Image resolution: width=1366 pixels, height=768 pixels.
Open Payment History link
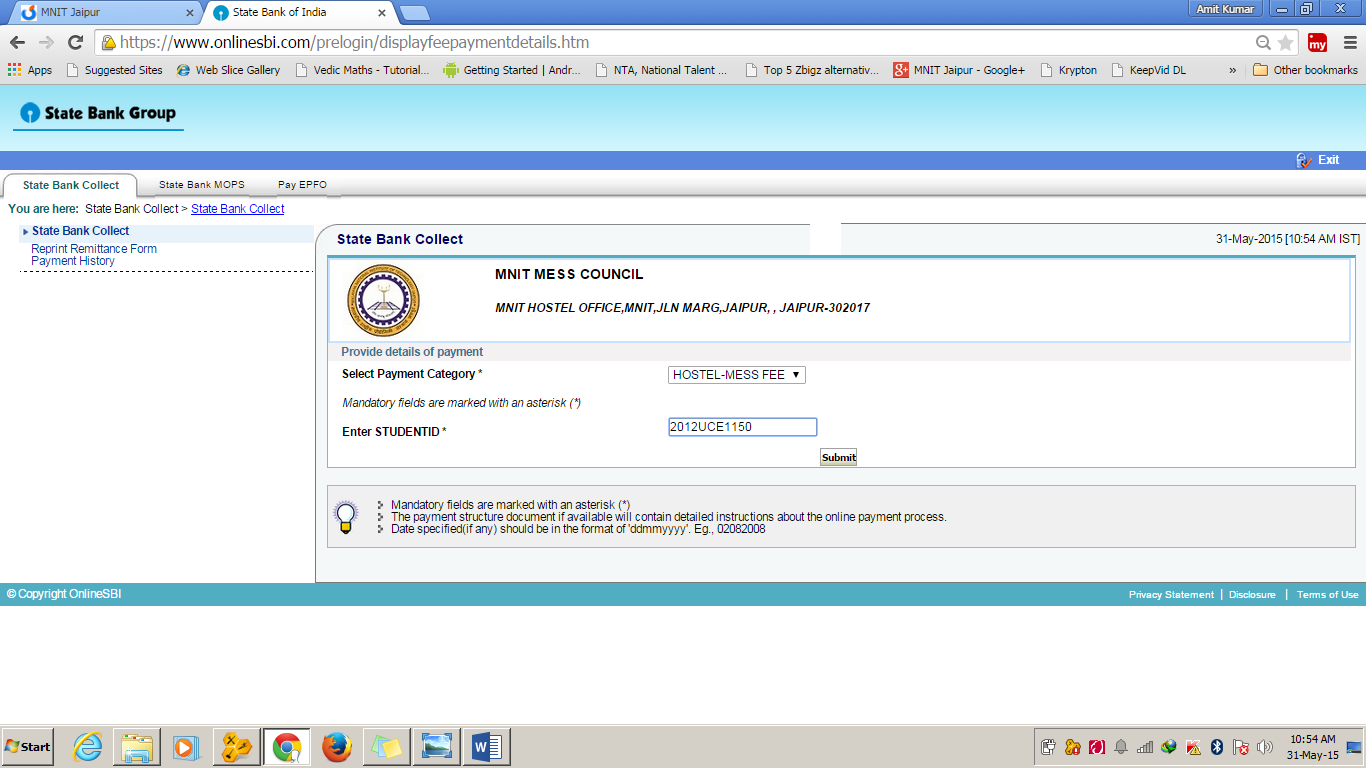(73, 261)
